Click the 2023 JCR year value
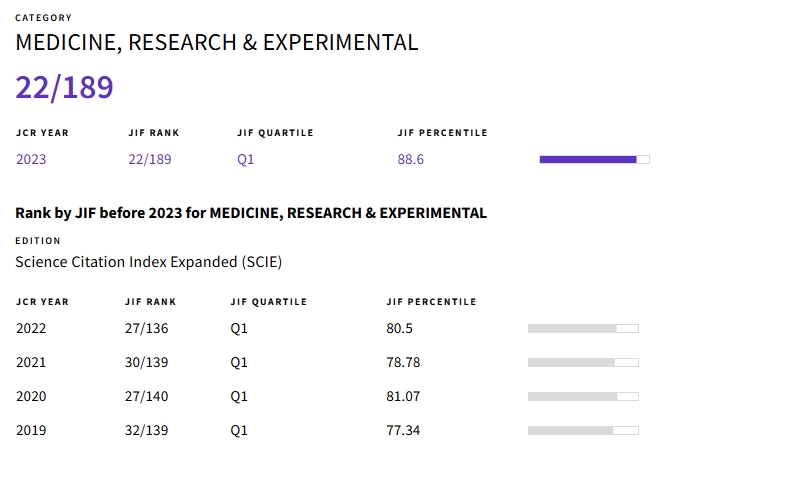Viewport: 798px width, 477px height. [x=31, y=159]
